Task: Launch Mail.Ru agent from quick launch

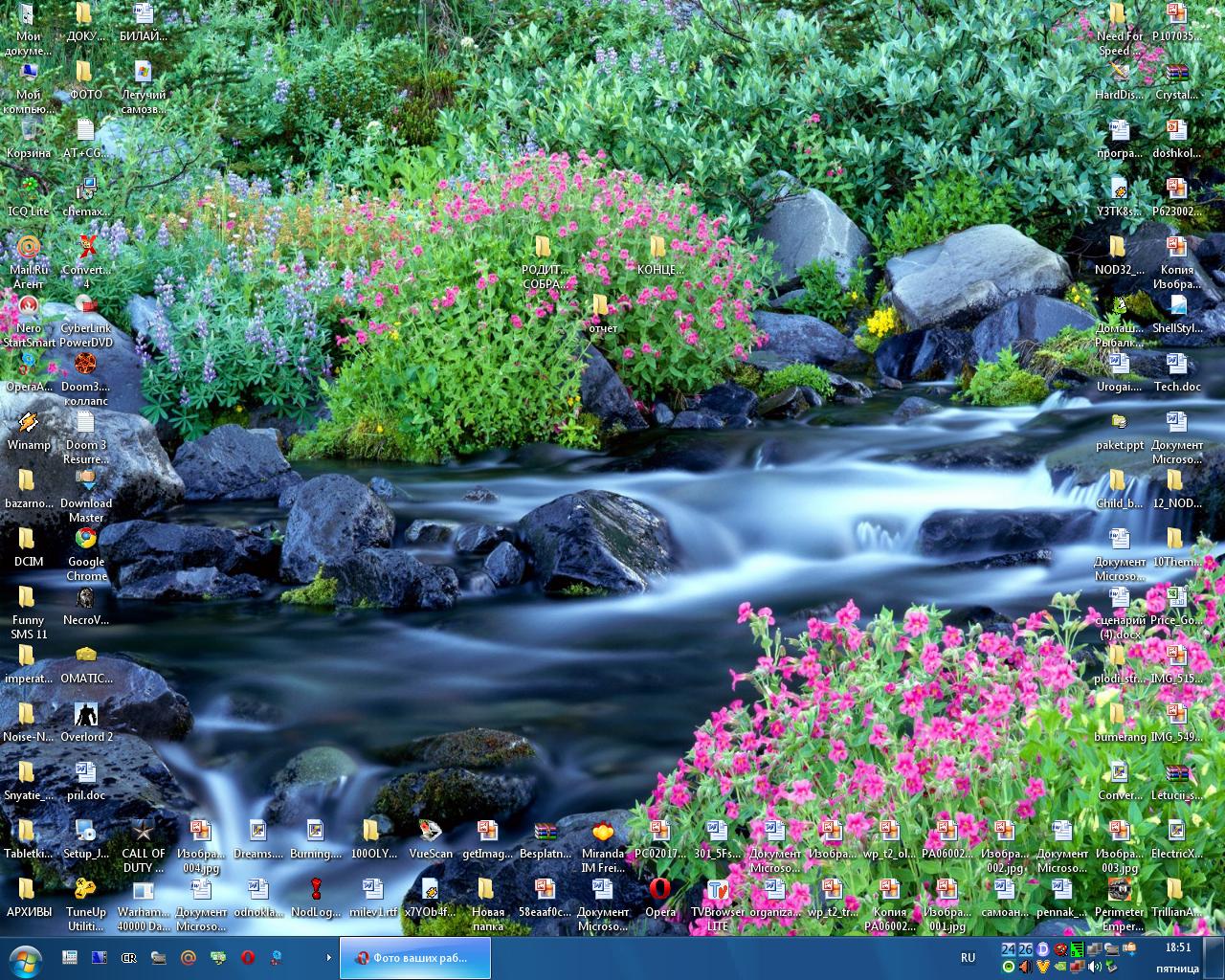Action: (x=188, y=957)
